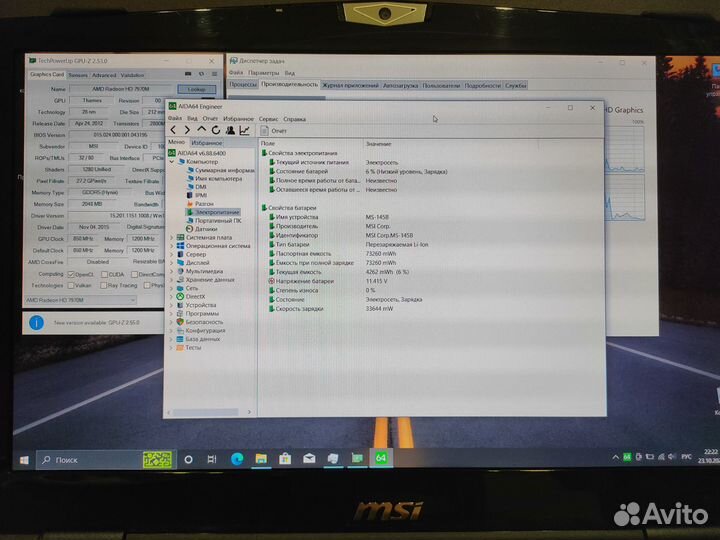Click the AIDA64 up-level arrow icon
Screen dimensions: 720x540
pyautogui.click(x=201, y=130)
